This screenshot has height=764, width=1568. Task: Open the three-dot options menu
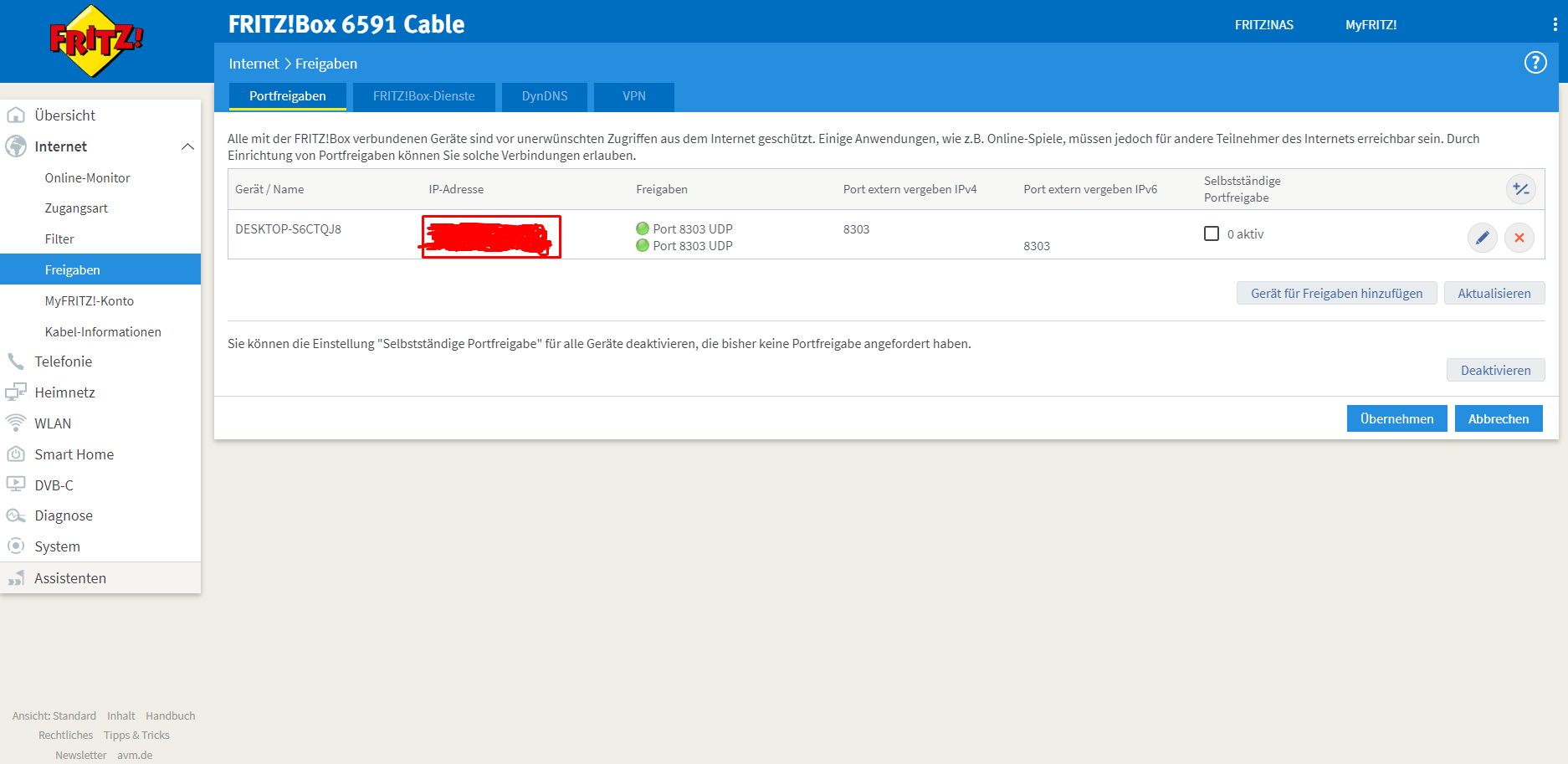1555,24
